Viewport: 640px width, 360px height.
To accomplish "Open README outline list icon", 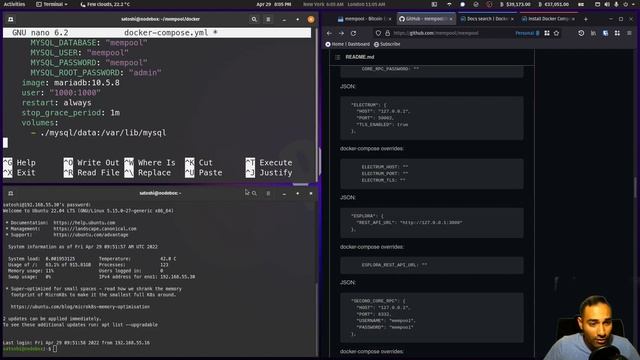I will [338, 57].
